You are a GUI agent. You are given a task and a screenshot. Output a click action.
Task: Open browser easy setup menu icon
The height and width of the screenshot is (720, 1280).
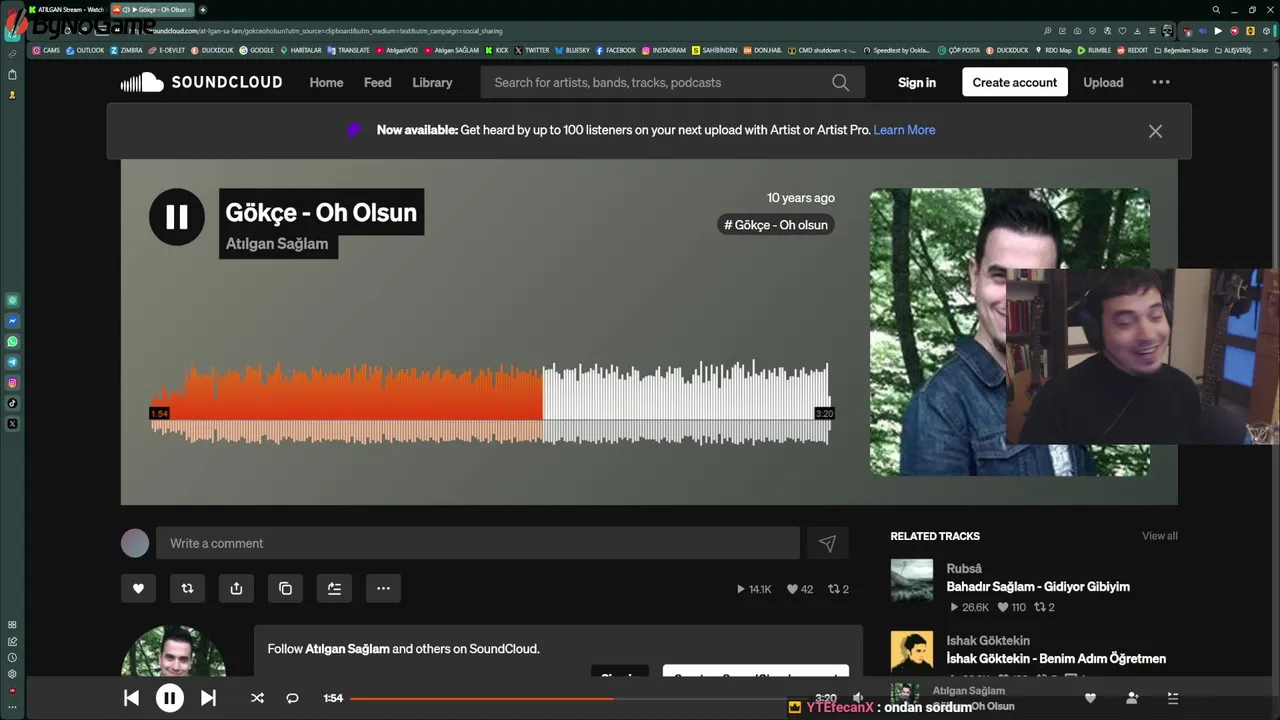click(x=1152, y=31)
